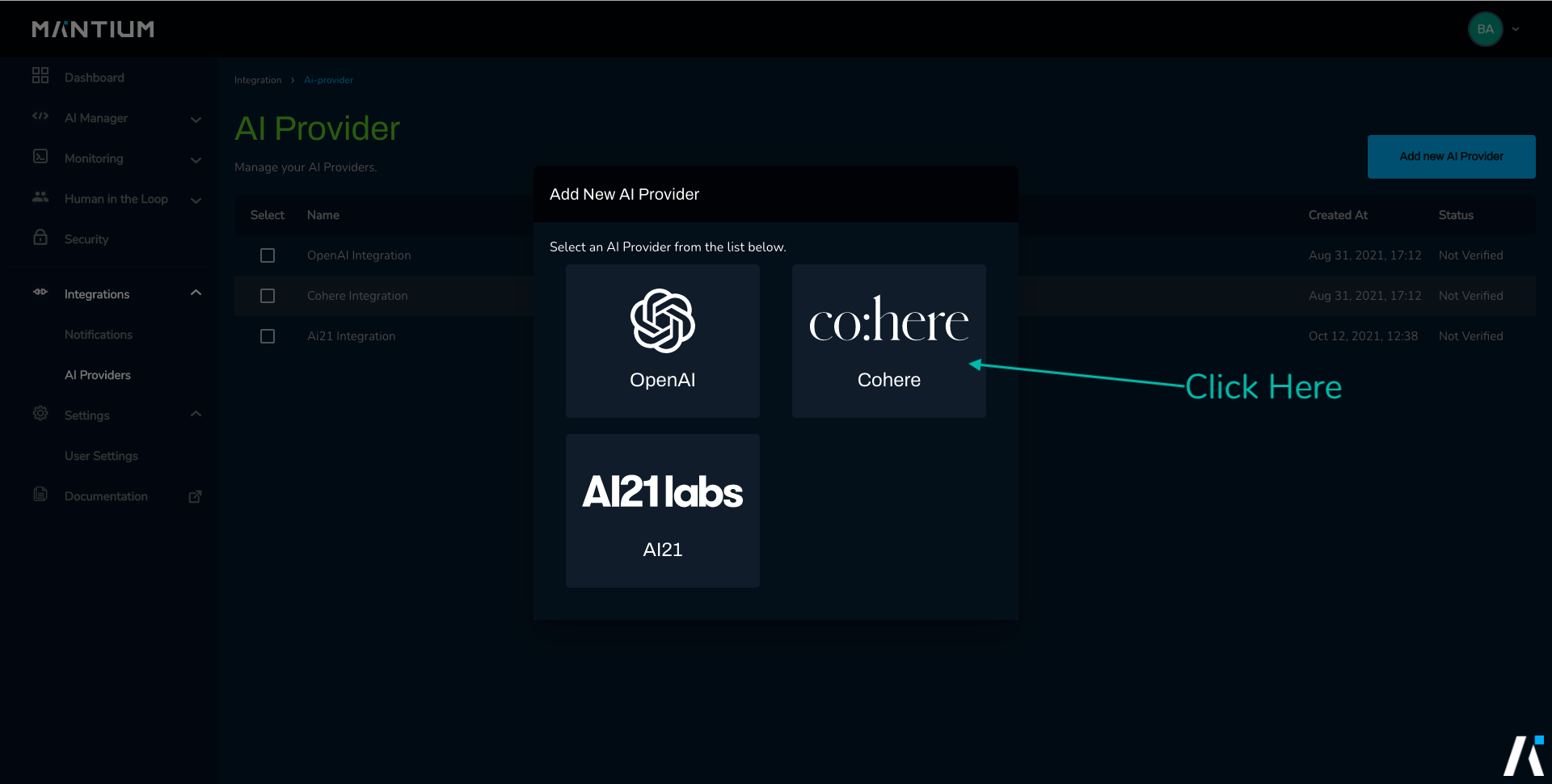
Task: Click the Monitoring terminal icon
Action: click(x=40, y=156)
